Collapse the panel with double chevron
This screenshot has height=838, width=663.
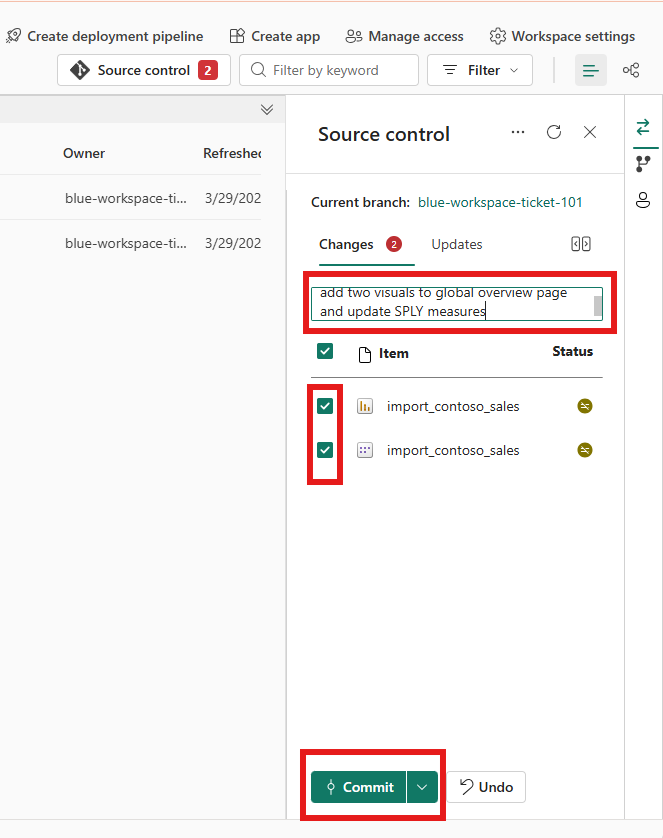[x=267, y=110]
